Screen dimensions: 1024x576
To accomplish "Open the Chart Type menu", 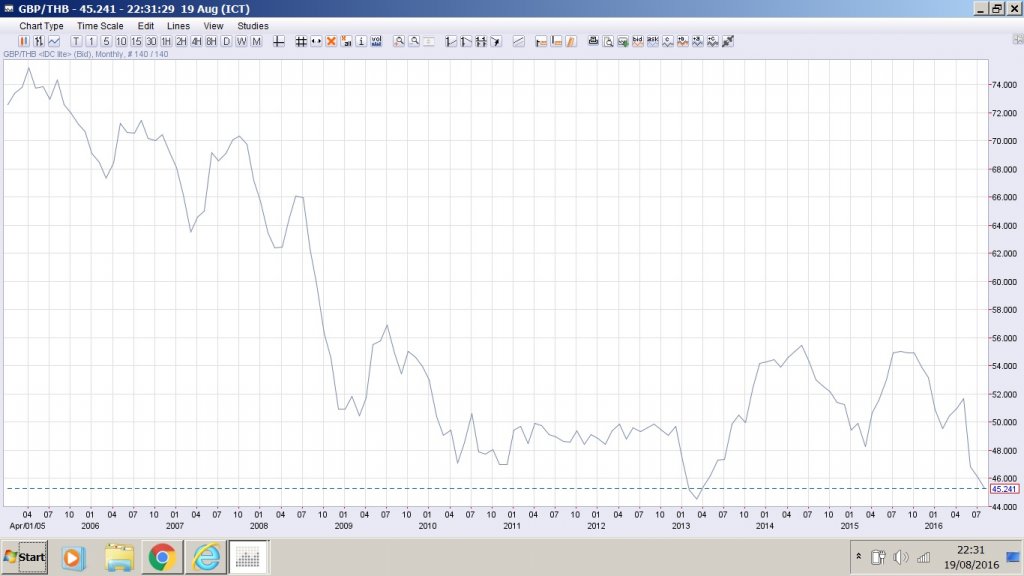I will tap(41, 26).
